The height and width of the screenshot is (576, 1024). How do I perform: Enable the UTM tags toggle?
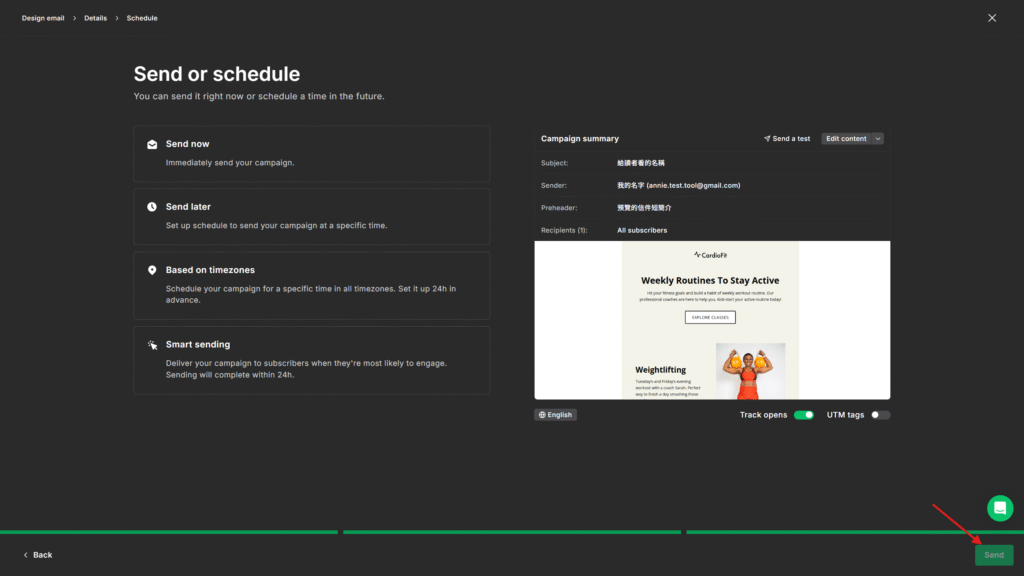880,415
